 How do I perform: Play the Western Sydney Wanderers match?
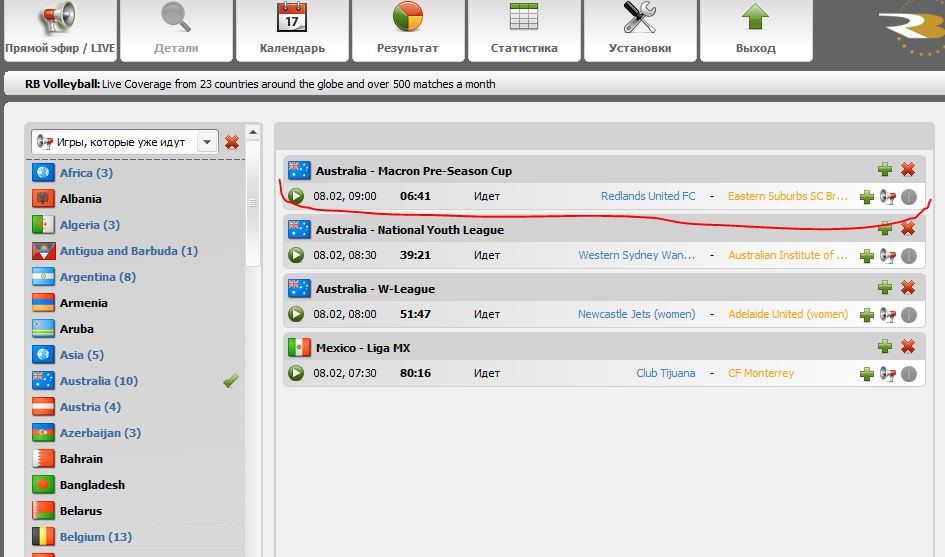tap(296, 255)
